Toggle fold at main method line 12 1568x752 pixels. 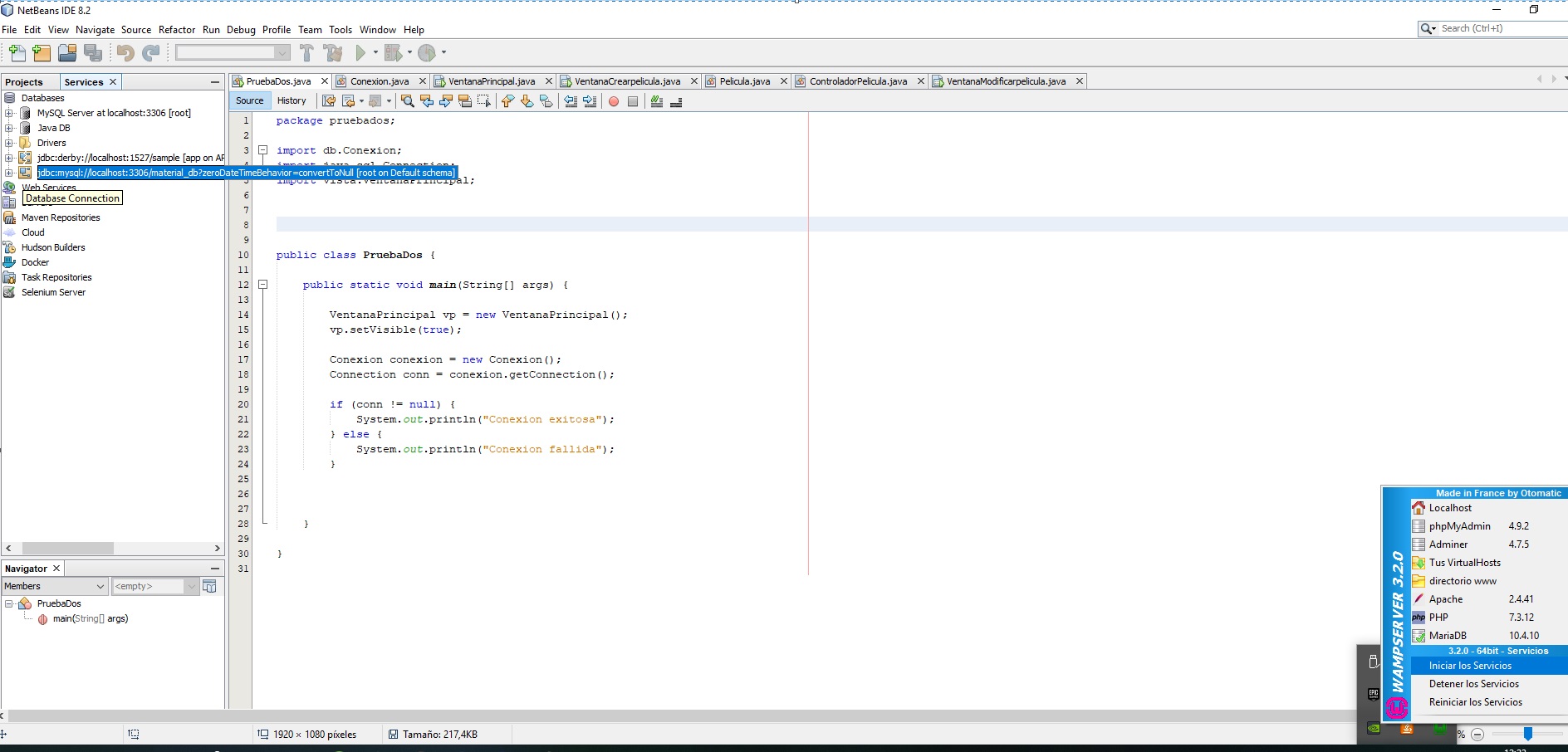pyautogui.click(x=263, y=285)
